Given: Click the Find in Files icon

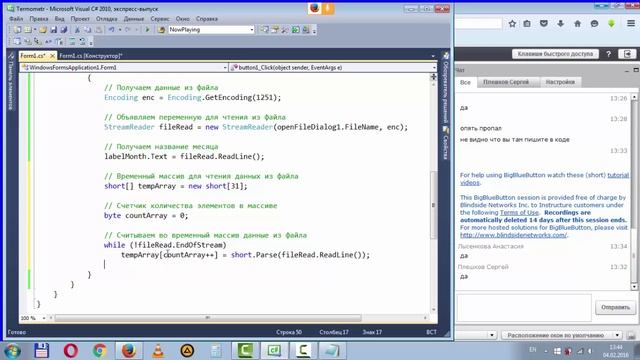Looking at the screenshot, I should pyautogui.click(x=161, y=30).
